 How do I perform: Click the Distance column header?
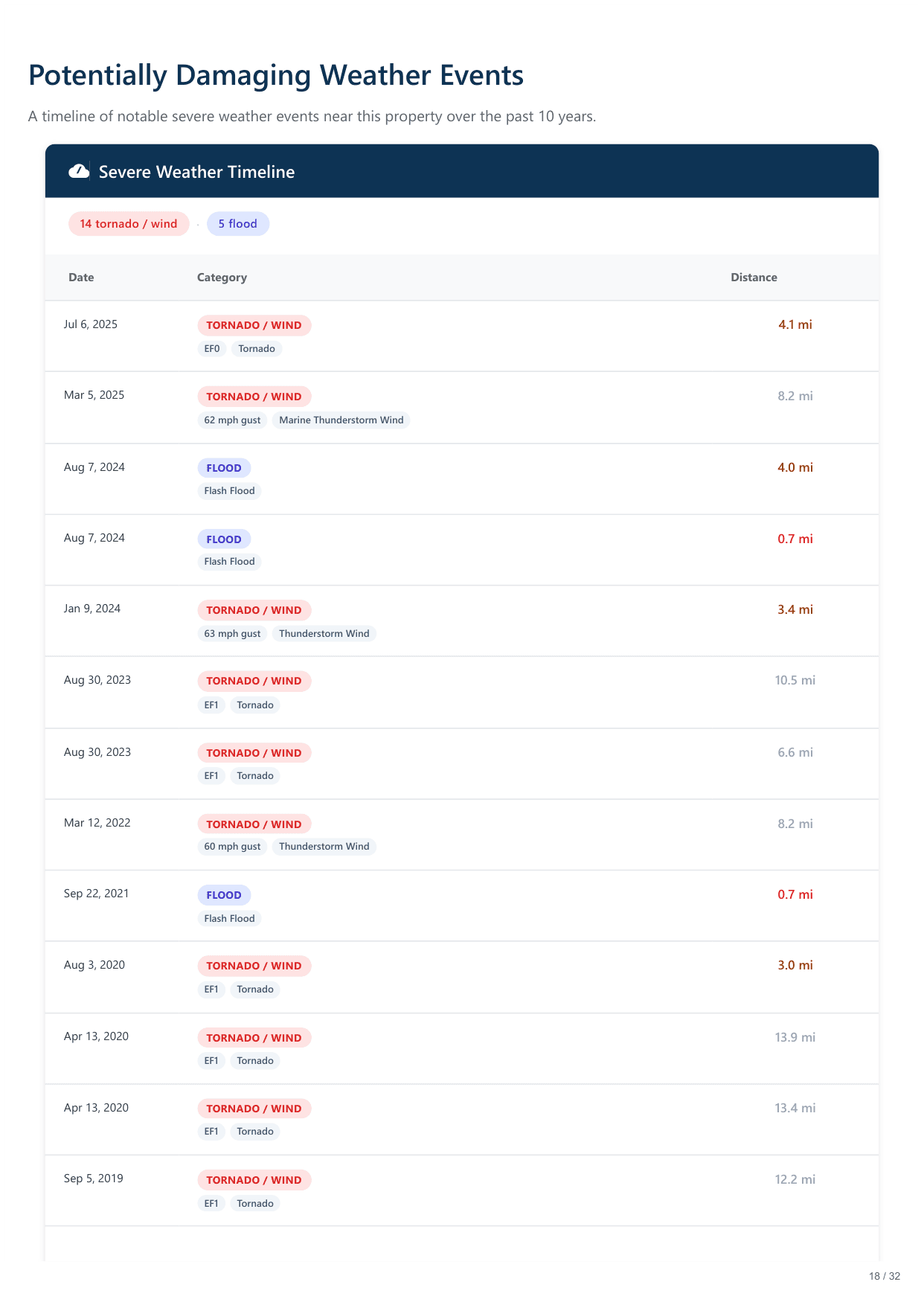click(754, 278)
